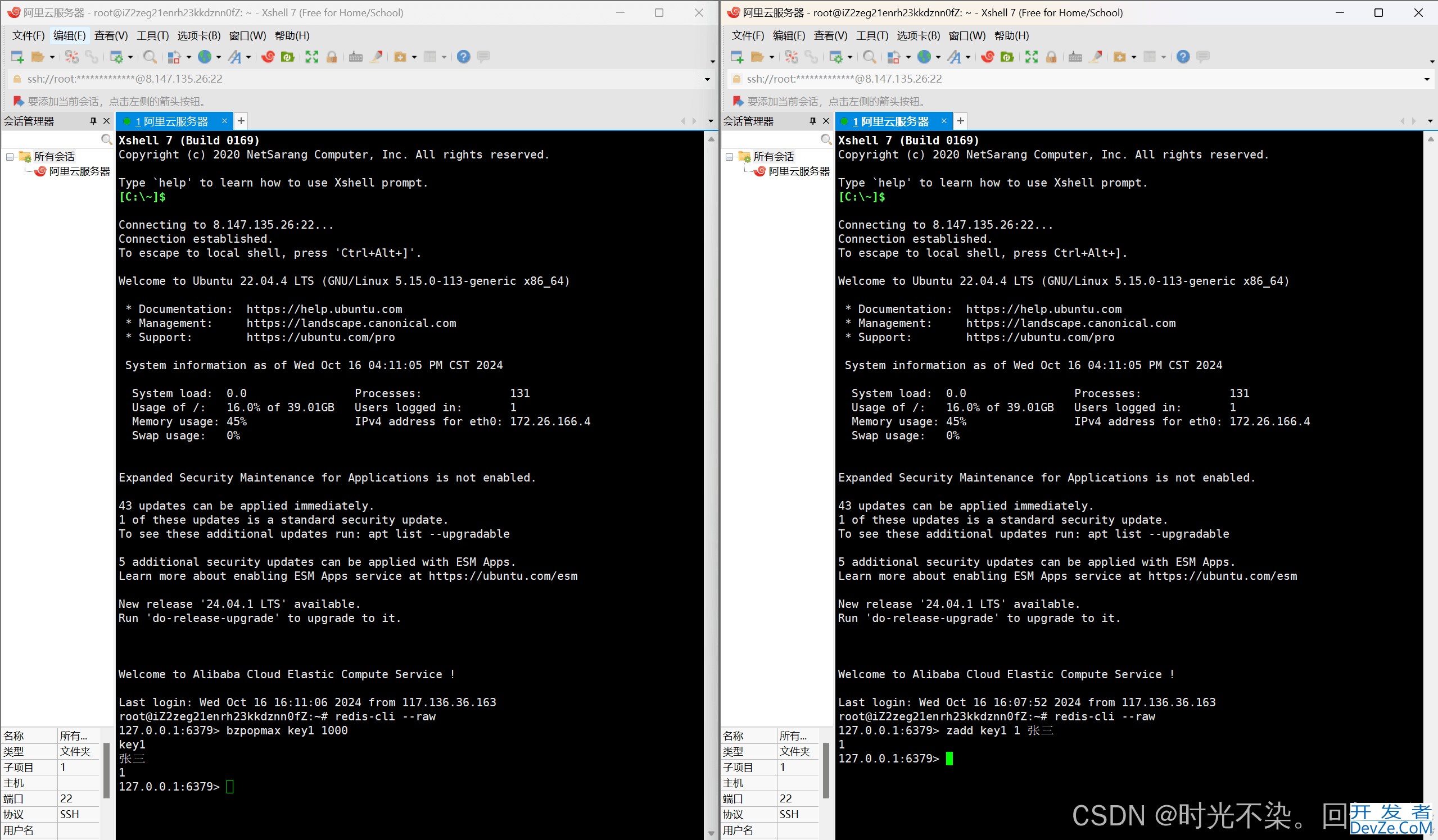Collapse 所有会话 tree node in left window
The image size is (1438, 840).
tap(10, 157)
